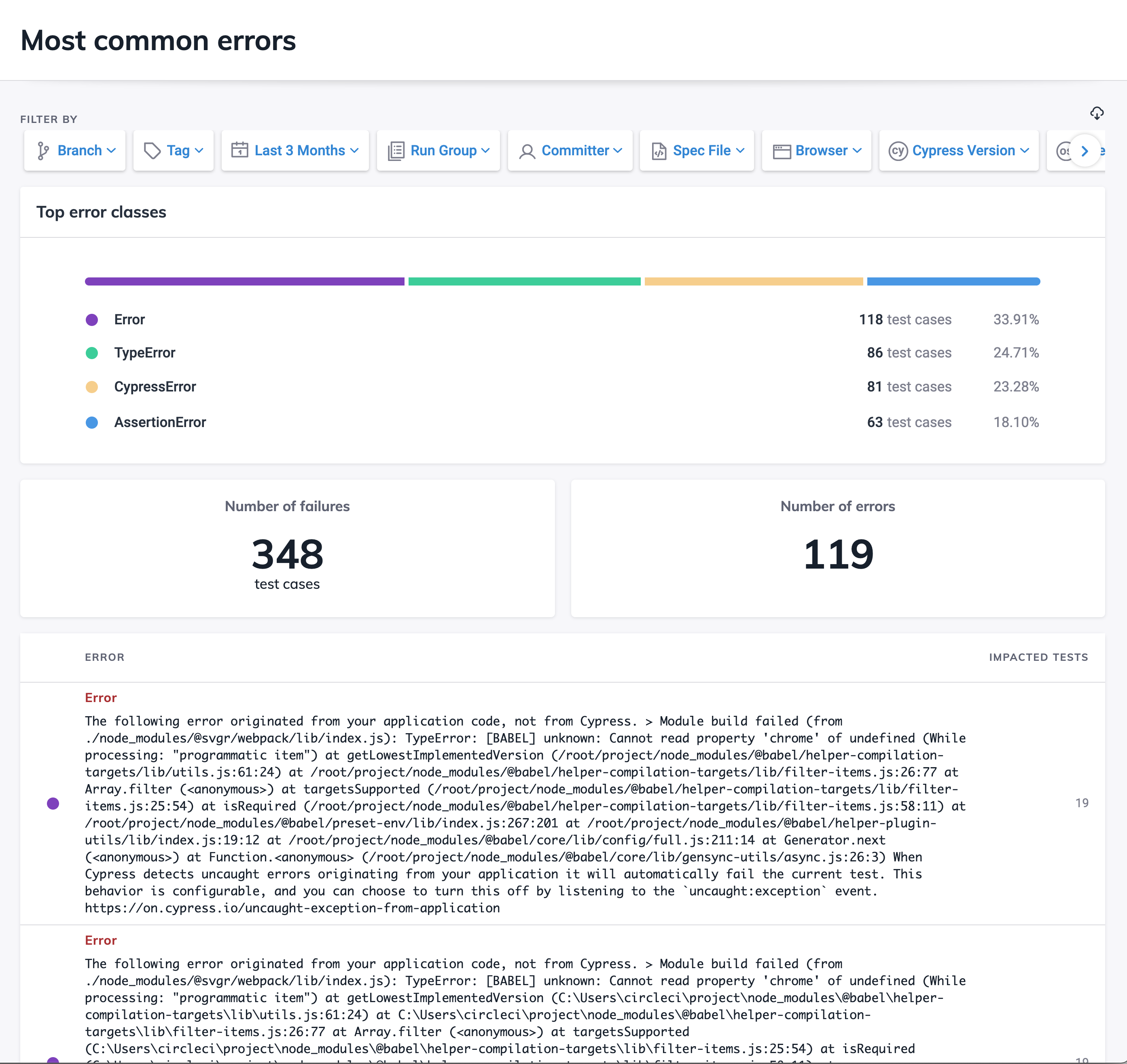Click the calendar icon on Last 3 Months filter
Viewport: 1127px width, 1064px height.
(240, 150)
